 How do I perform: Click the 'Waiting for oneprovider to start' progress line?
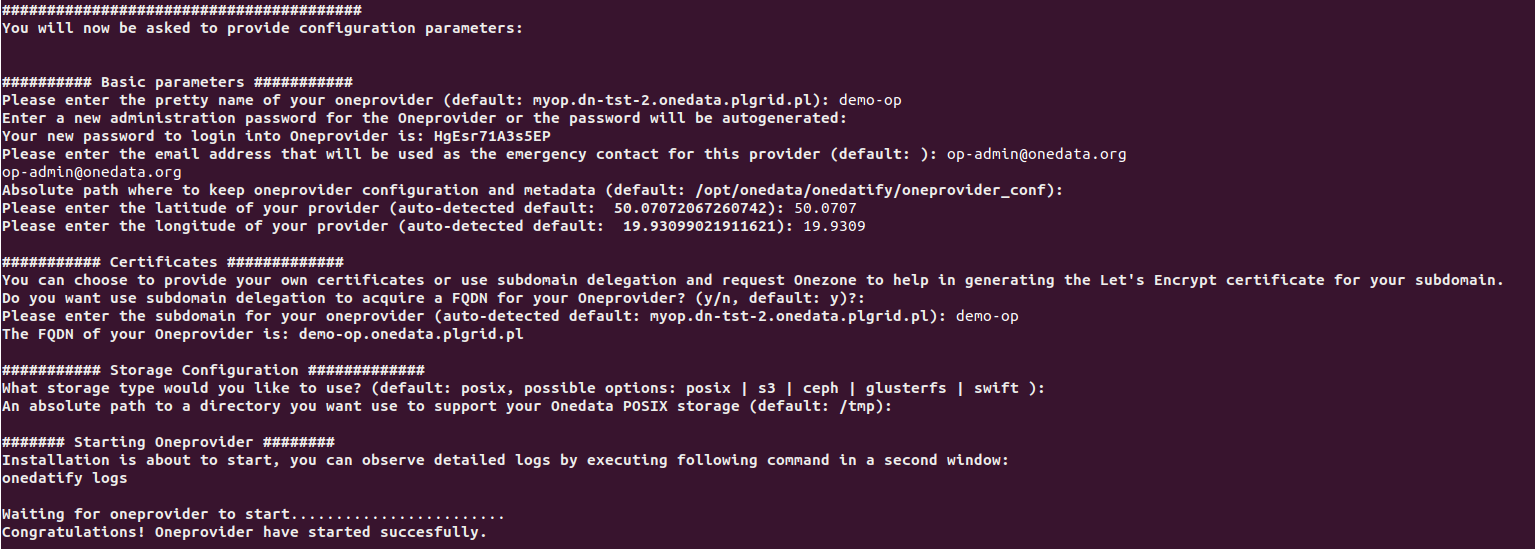pyautogui.click(x=253, y=514)
